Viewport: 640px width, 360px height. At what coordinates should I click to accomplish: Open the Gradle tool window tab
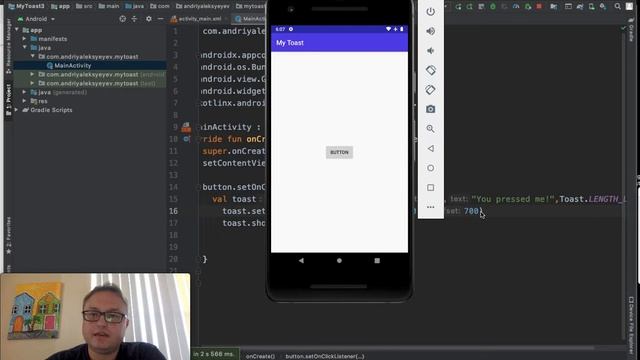coord(631,31)
